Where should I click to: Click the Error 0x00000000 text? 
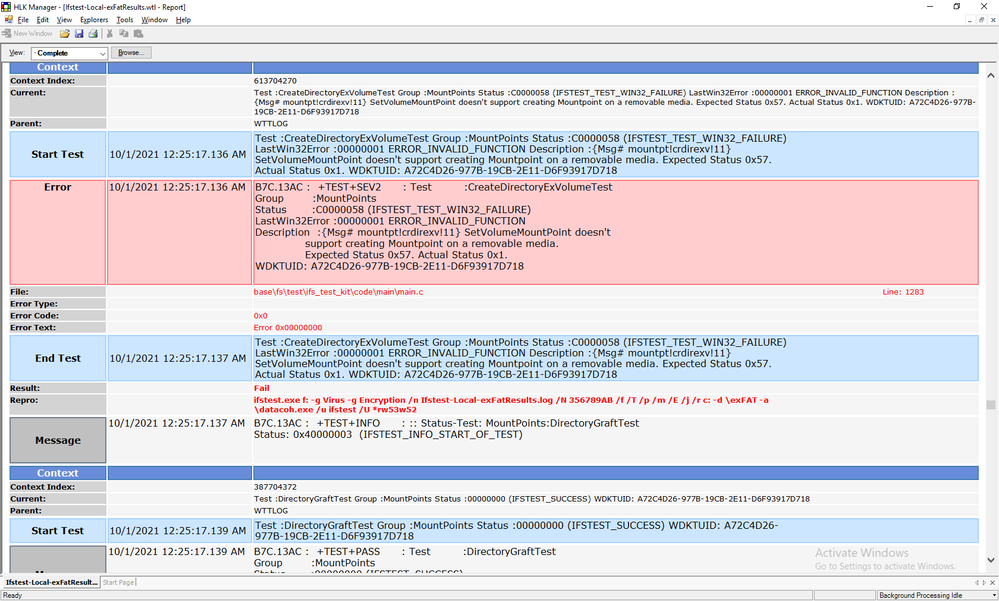pyautogui.click(x=288, y=328)
